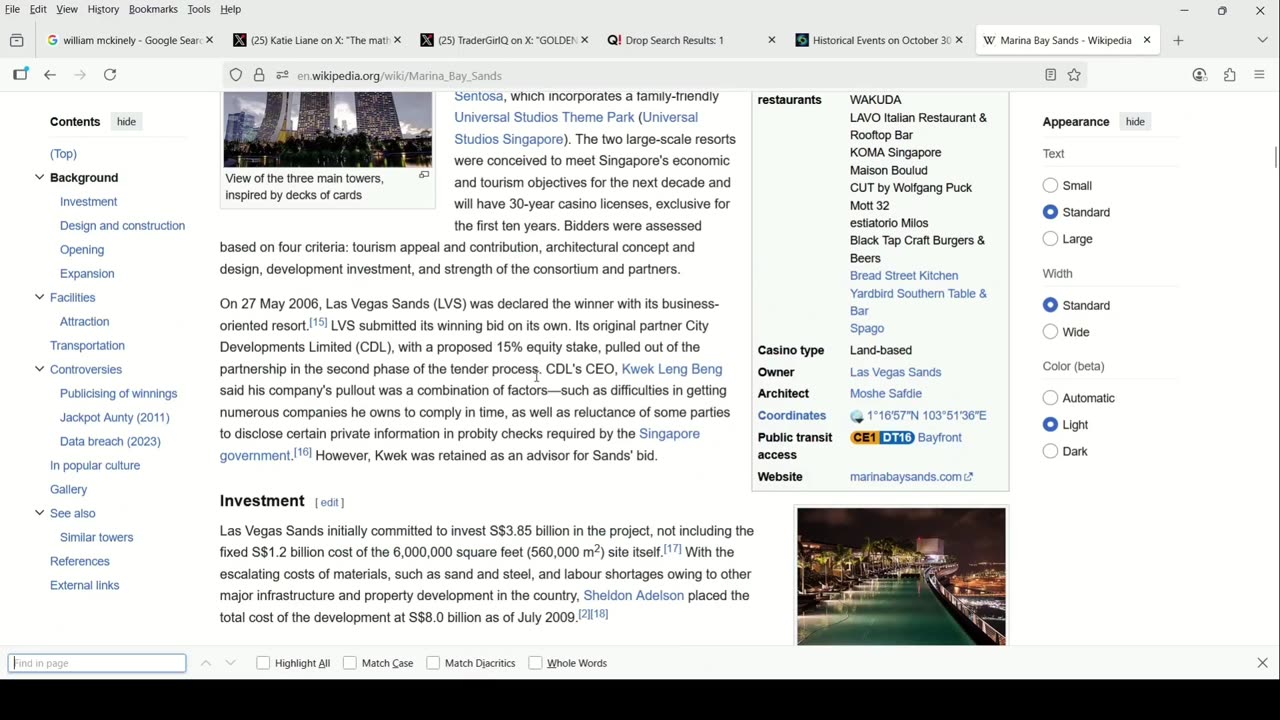Close the TraderGirlQ on X tab
This screenshot has height=720, width=1280.
coord(584,40)
